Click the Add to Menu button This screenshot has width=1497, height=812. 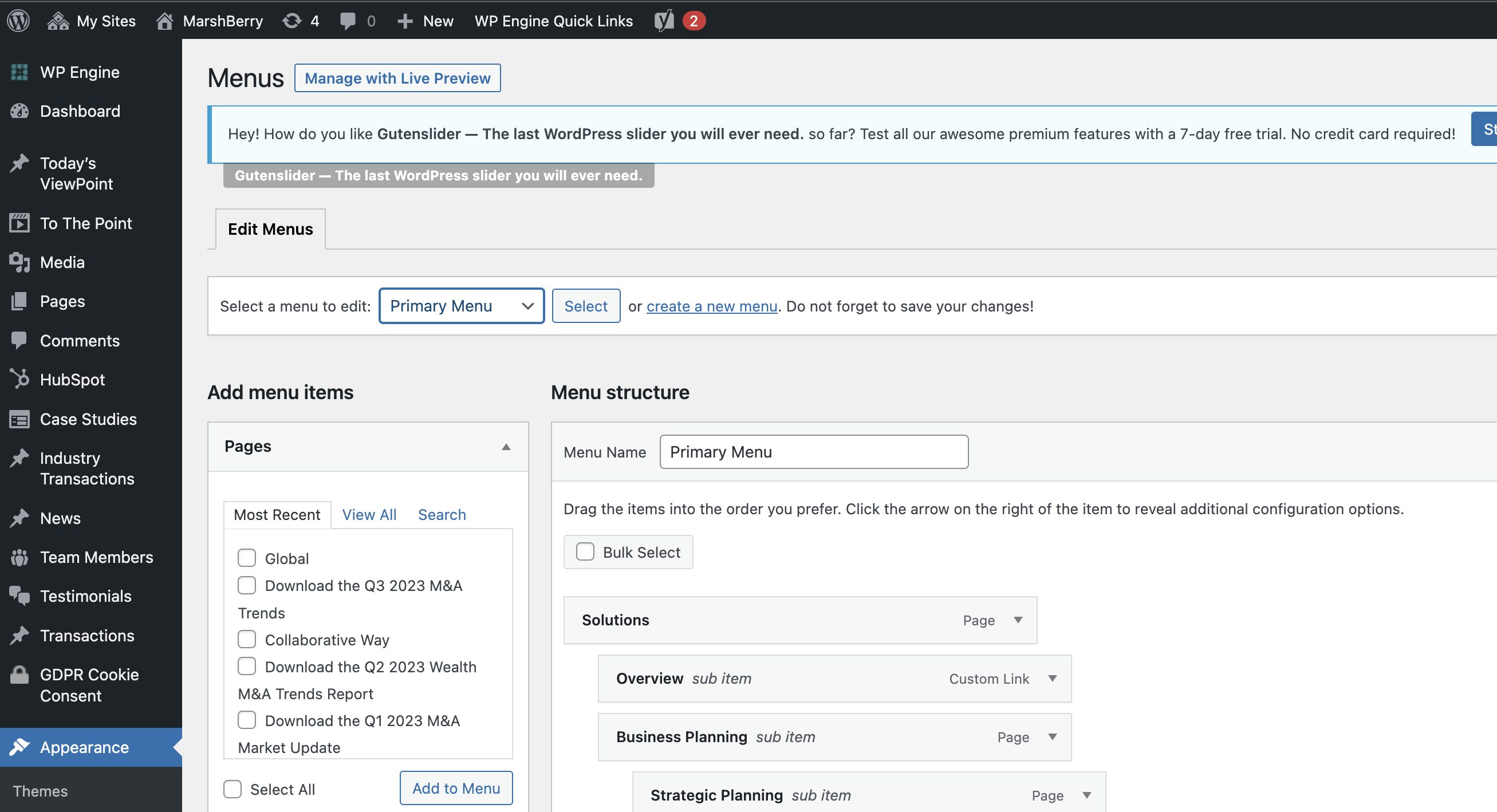(x=456, y=788)
